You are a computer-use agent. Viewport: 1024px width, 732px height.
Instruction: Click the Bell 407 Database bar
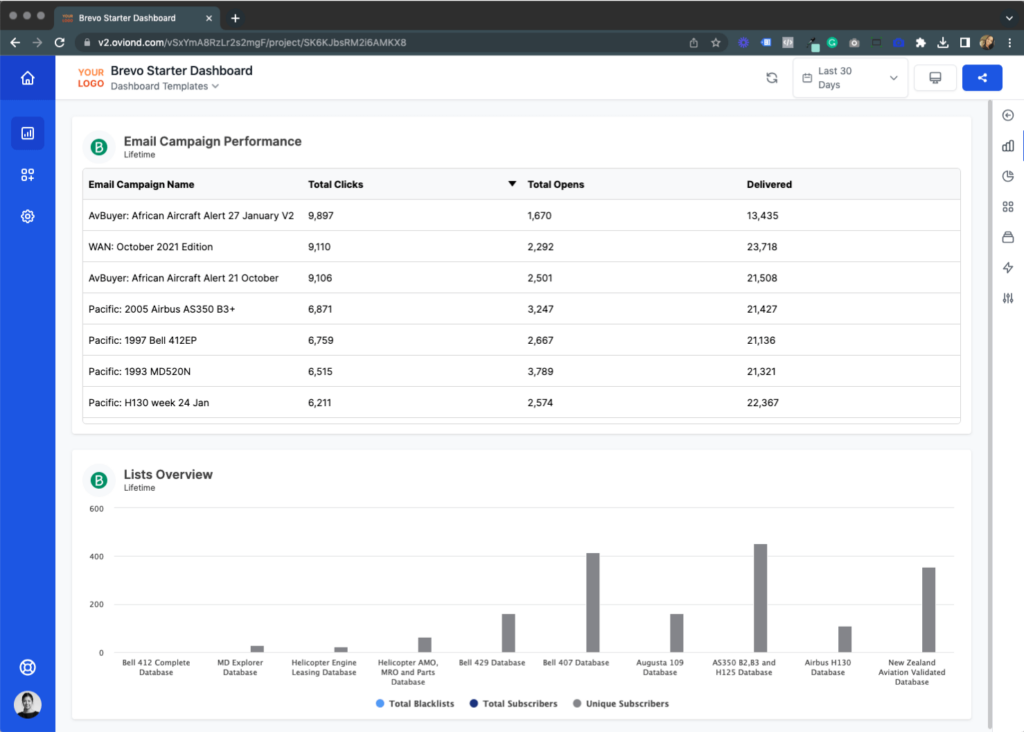pyautogui.click(x=593, y=603)
